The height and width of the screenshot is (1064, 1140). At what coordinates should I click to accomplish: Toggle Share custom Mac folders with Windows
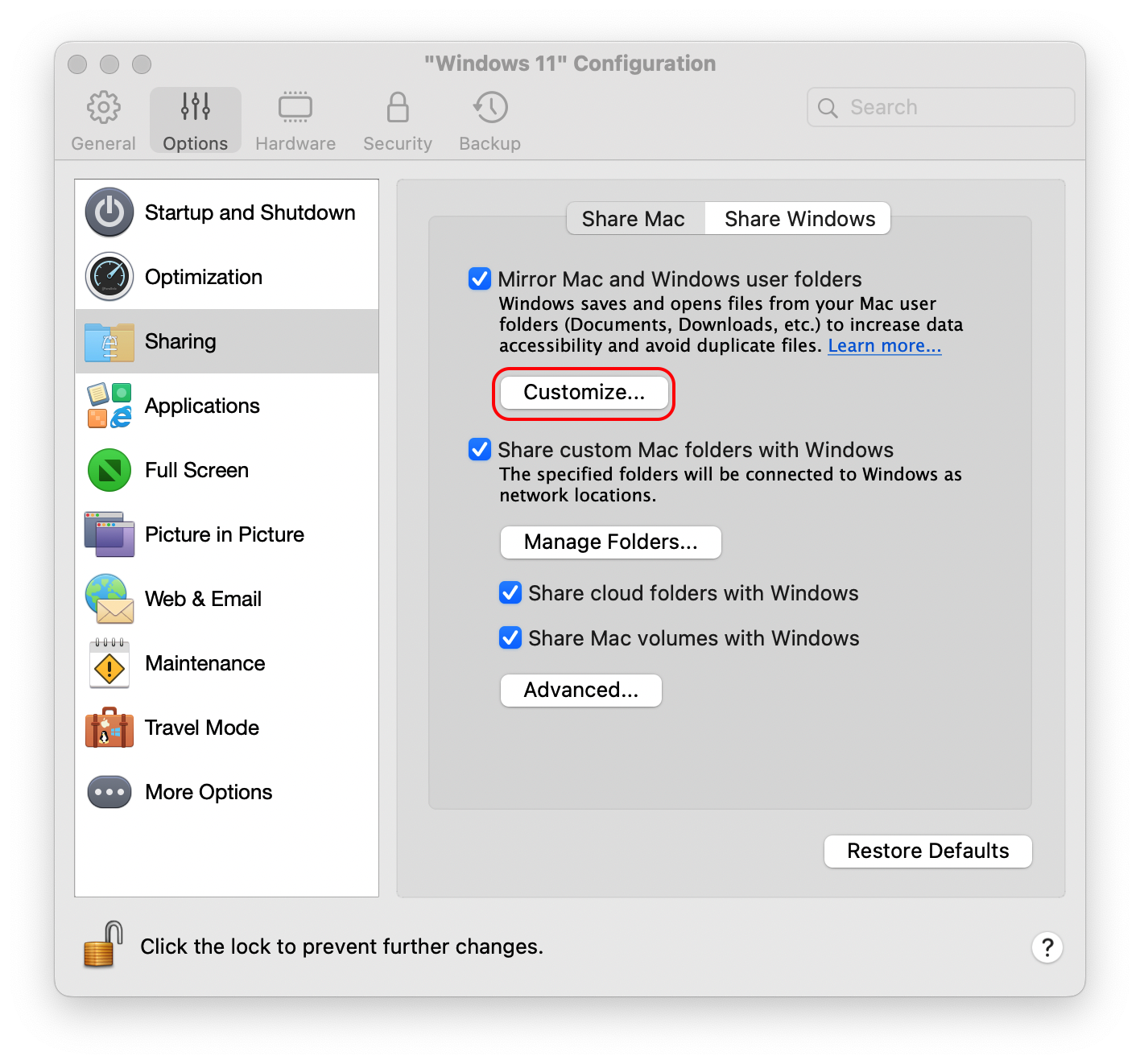480,450
